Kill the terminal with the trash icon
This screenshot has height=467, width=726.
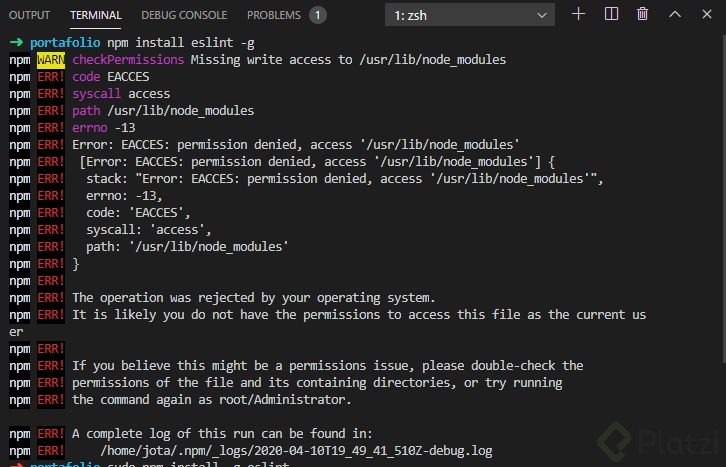[x=642, y=15]
